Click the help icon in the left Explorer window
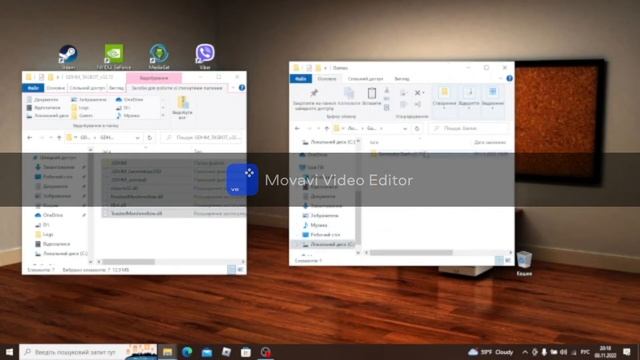The image size is (640, 360). (242, 88)
